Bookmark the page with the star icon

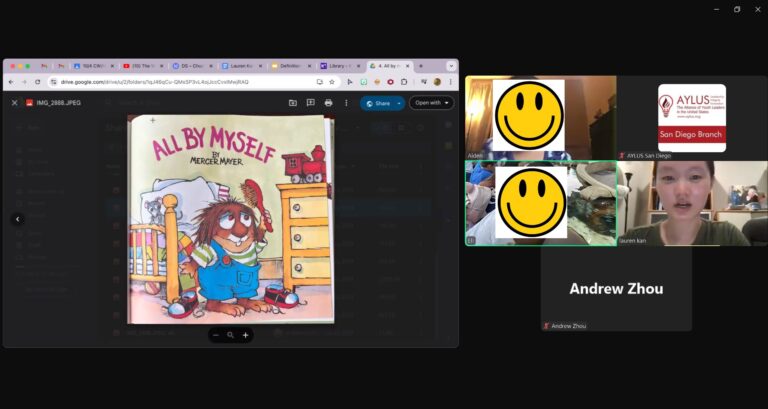pos(332,82)
